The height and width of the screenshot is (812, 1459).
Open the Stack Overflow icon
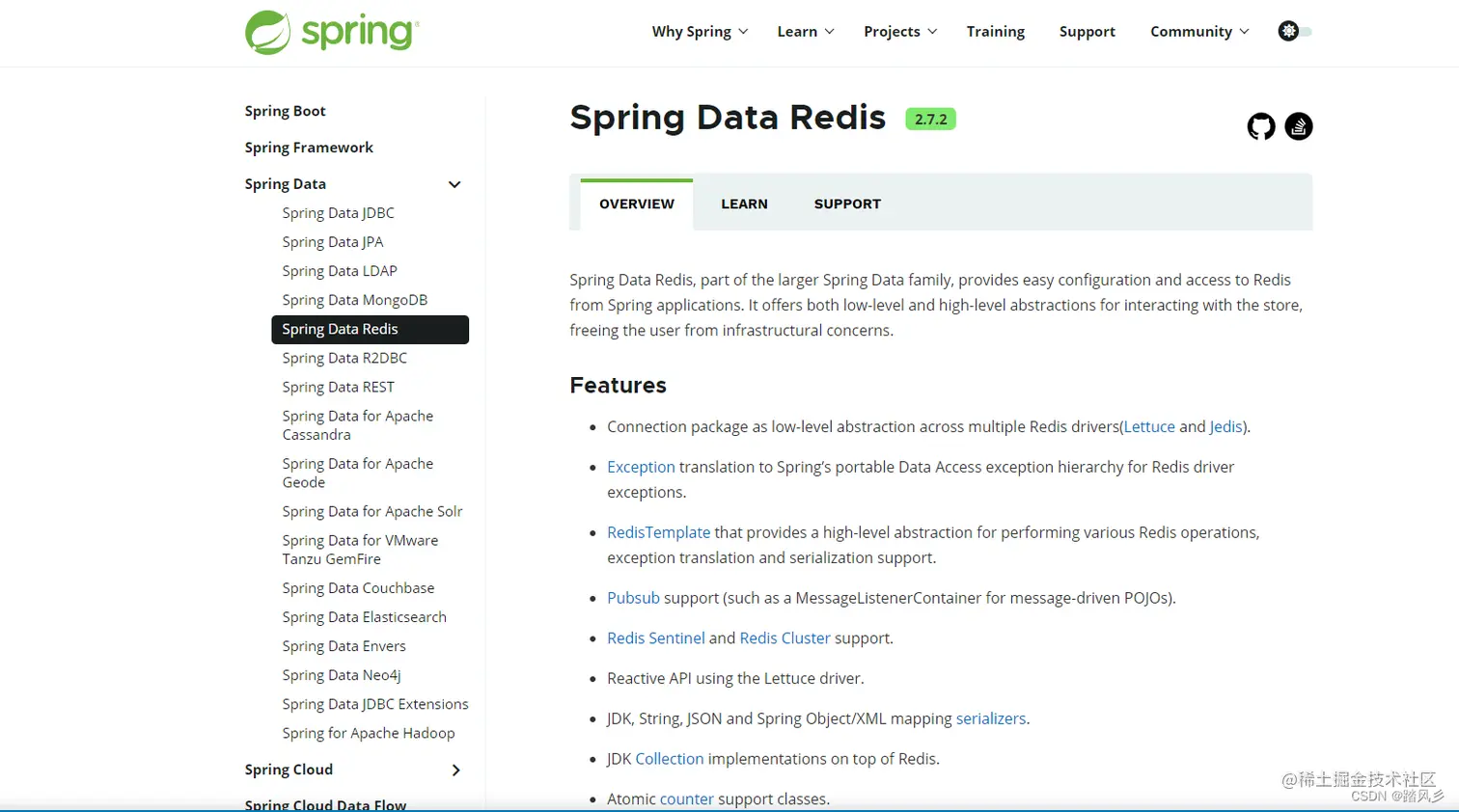(x=1299, y=126)
